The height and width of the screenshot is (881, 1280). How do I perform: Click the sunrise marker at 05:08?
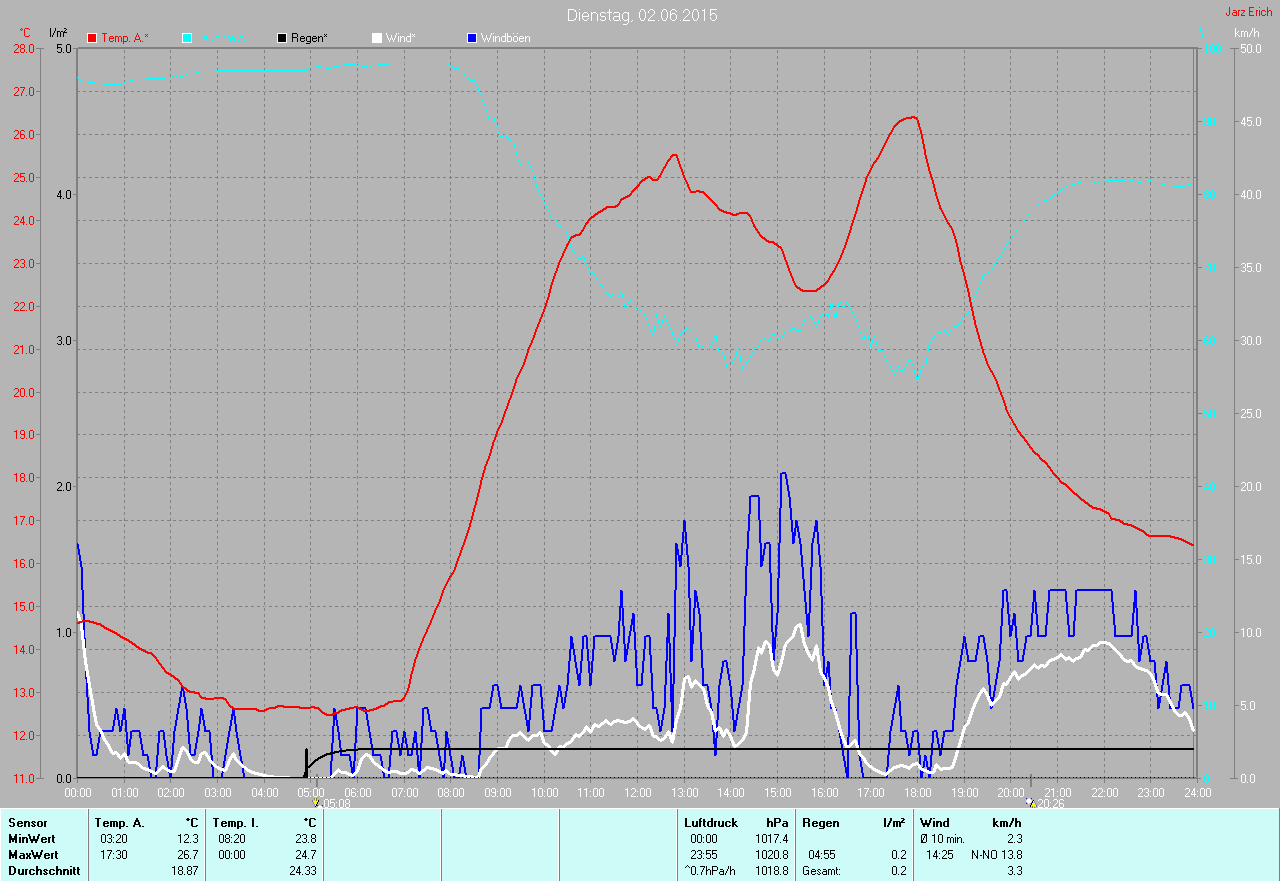click(x=316, y=802)
